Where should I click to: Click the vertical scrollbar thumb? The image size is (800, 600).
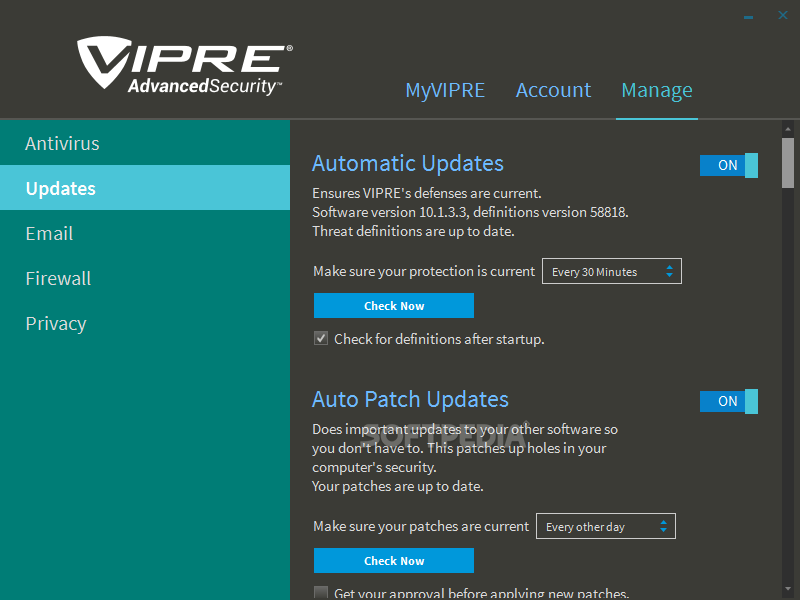click(x=788, y=163)
